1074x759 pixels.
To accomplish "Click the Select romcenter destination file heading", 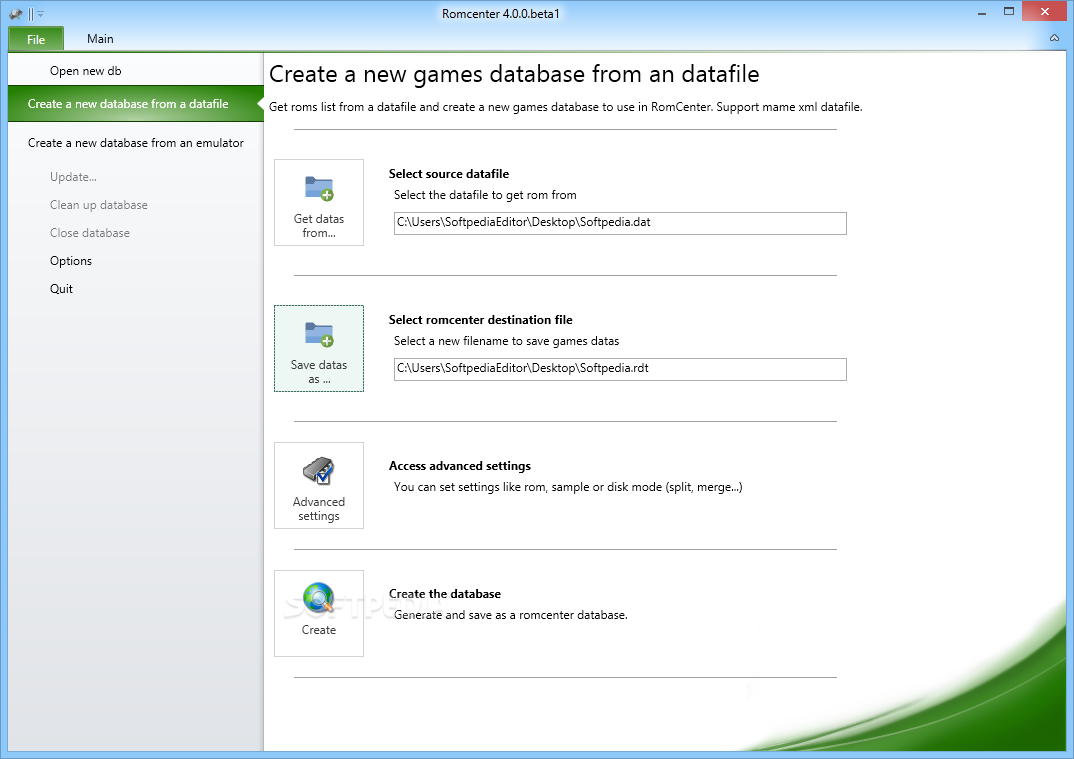I will pyautogui.click(x=480, y=320).
